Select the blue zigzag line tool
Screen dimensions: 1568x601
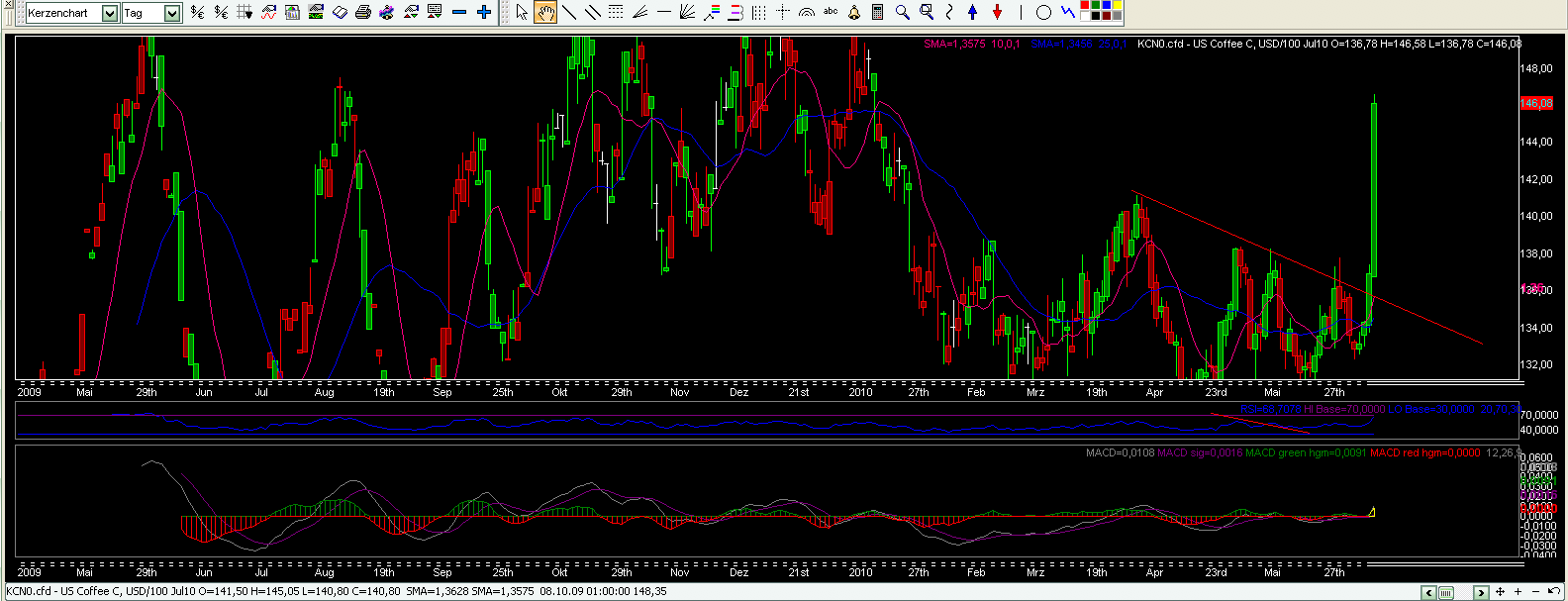(x=1067, y=11)
